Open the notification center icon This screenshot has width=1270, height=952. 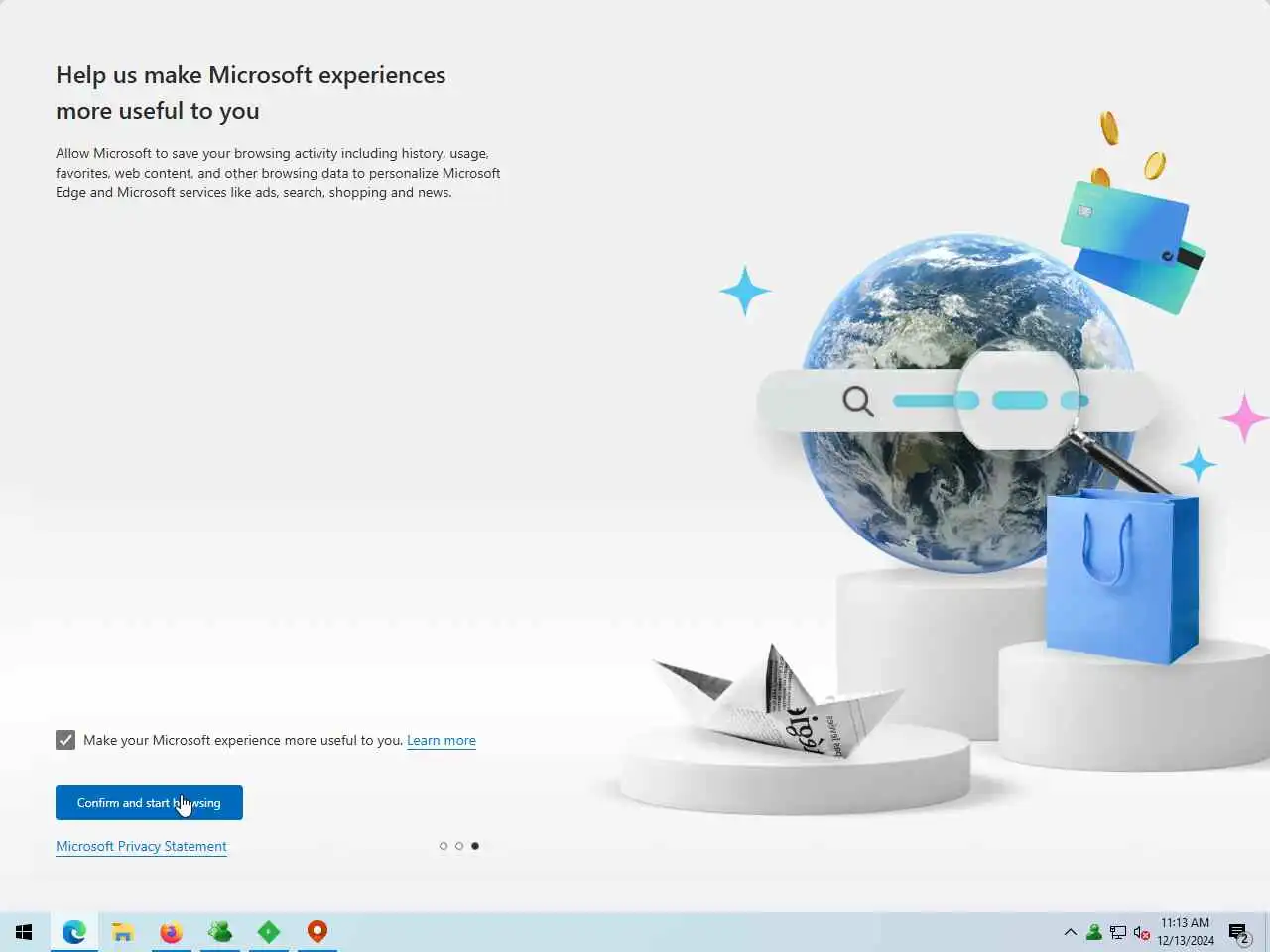point(1239,932)
